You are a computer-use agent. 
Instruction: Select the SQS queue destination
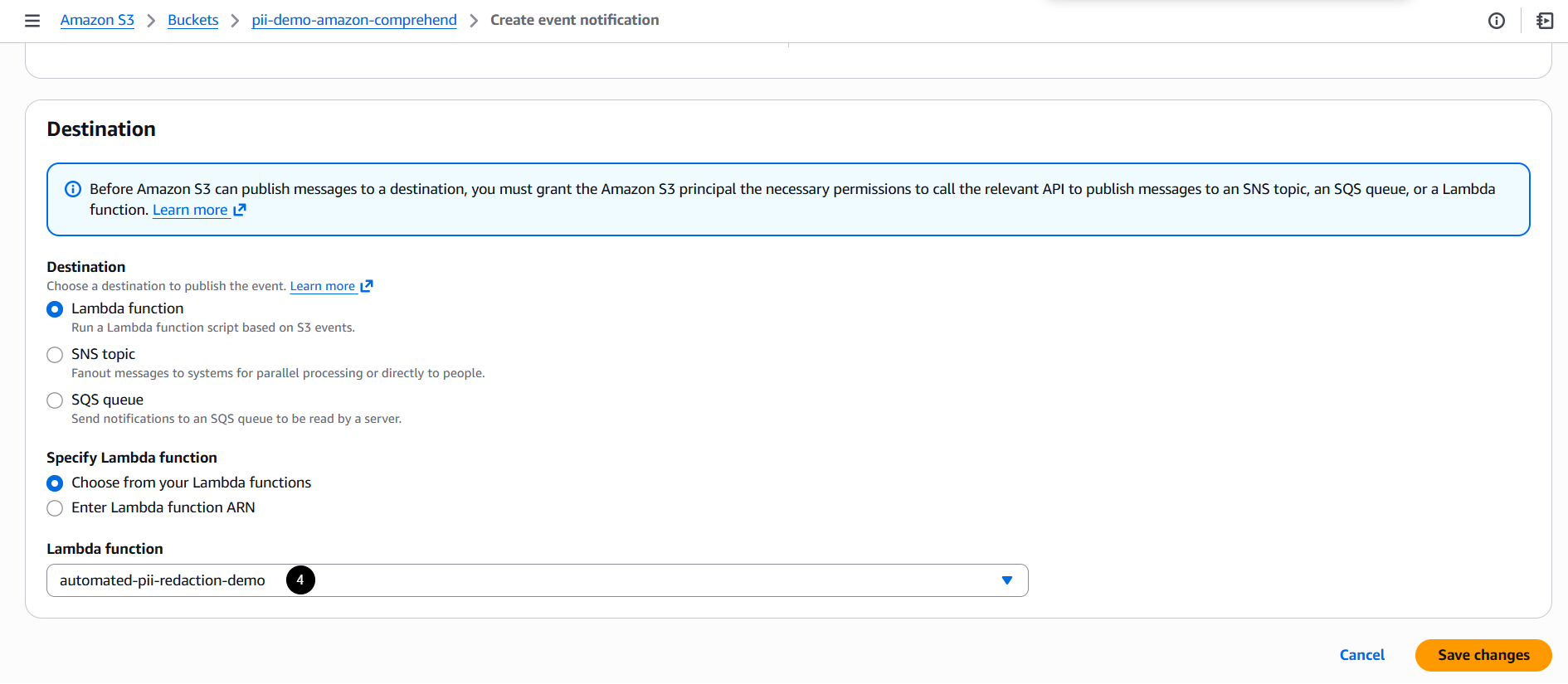(55, 400)
